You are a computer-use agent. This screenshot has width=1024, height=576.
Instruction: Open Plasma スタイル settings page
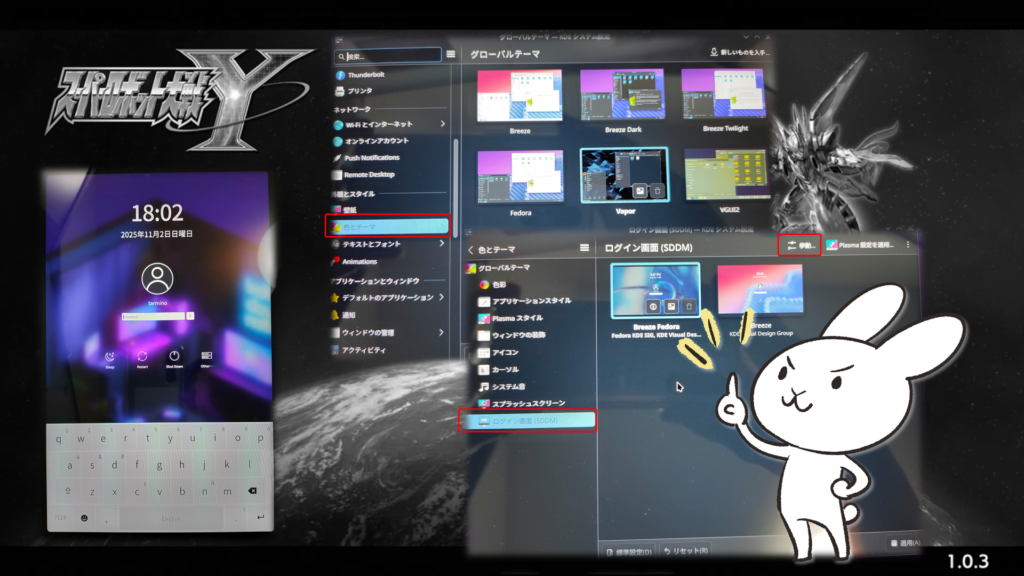[516, 318]
